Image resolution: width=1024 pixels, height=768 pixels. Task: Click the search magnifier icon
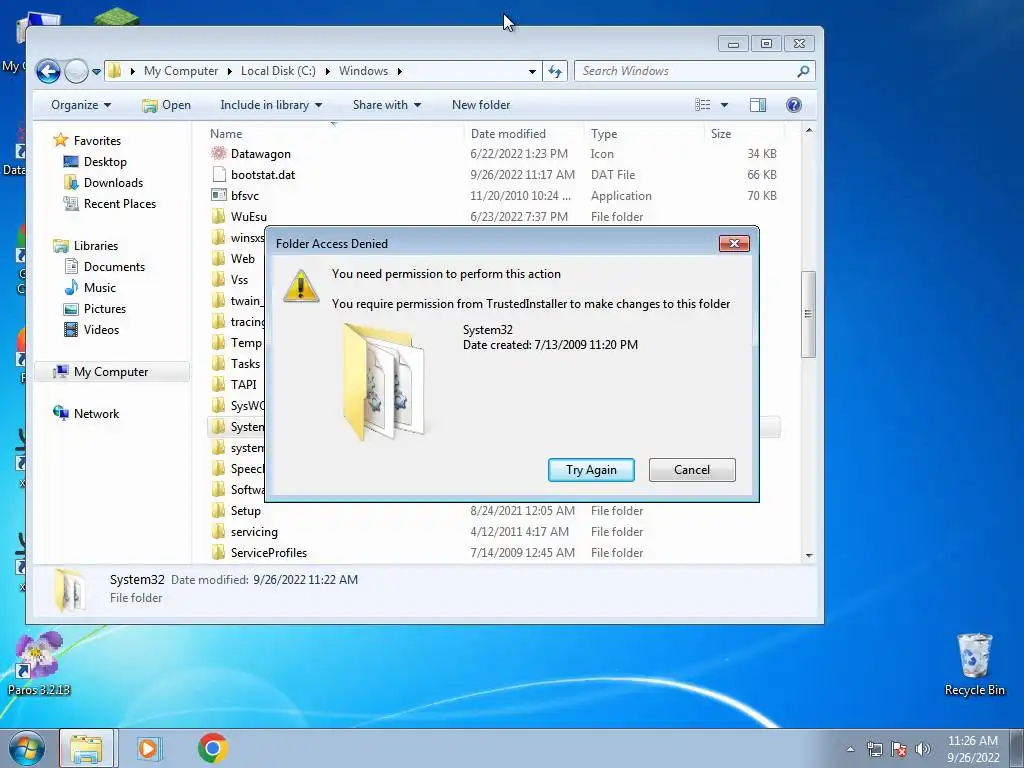803,71
